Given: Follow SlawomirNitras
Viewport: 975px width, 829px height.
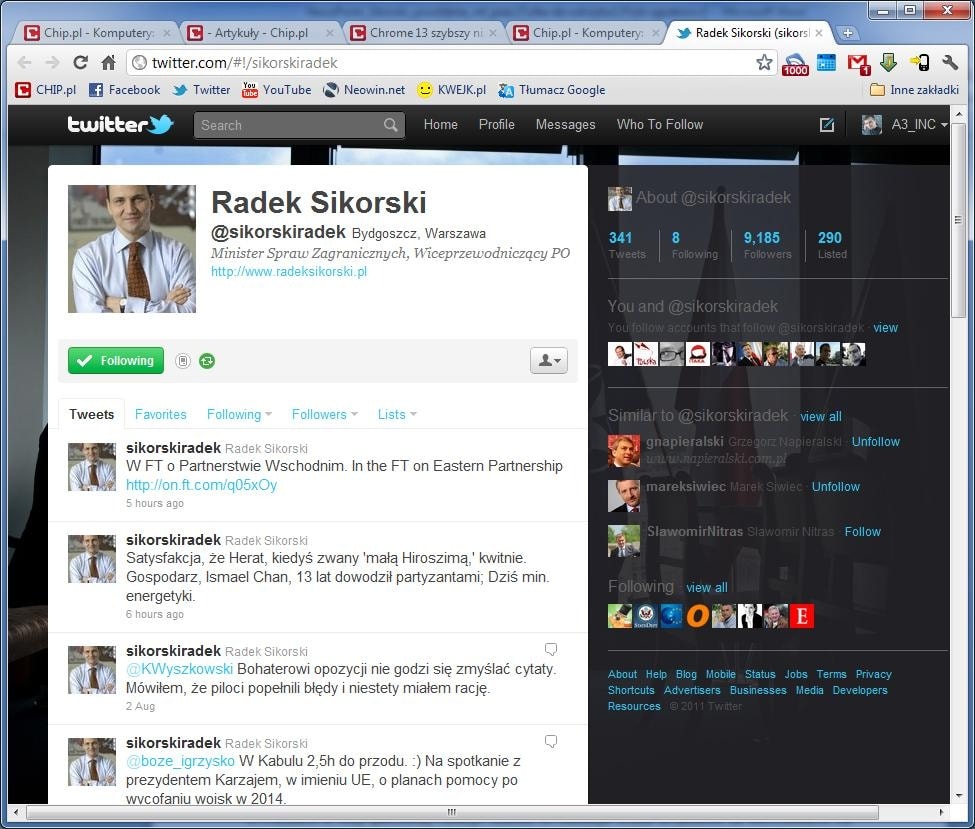Looking at the screenshot, I should click(x=862, y=532).
